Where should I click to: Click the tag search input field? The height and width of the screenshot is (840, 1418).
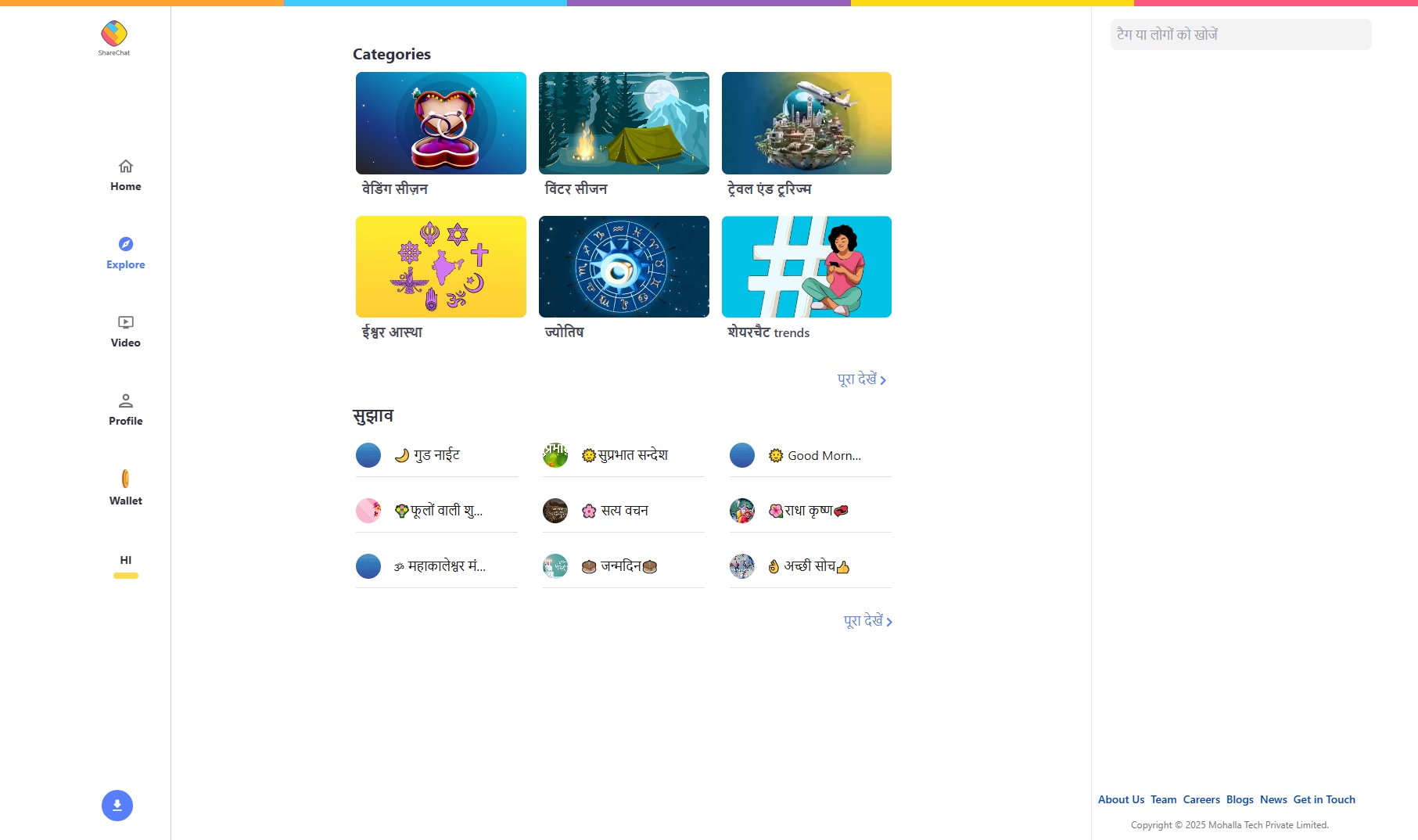(1240, 34)
